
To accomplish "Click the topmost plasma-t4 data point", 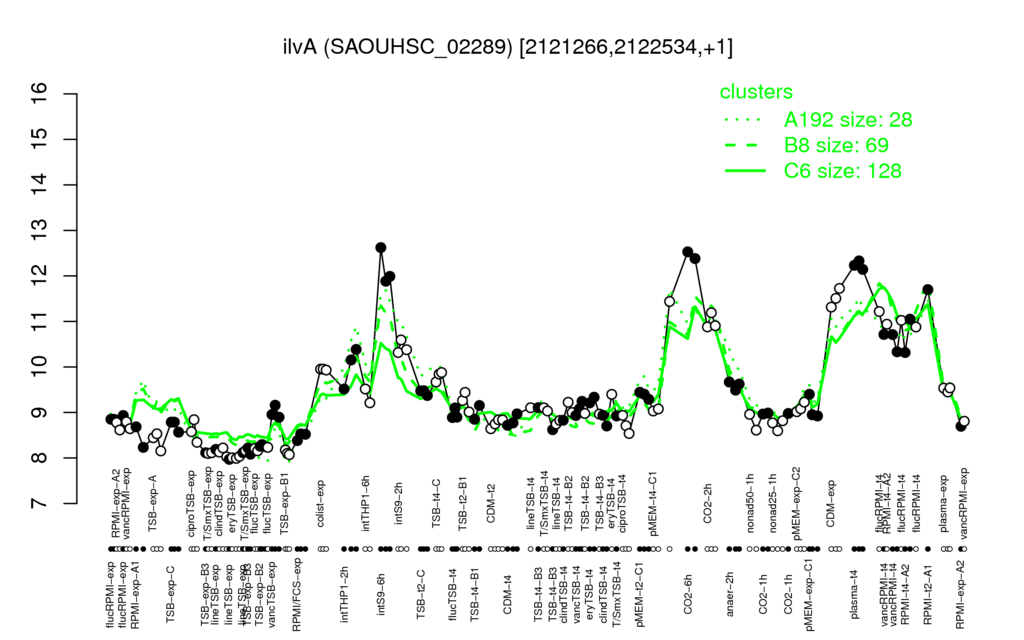I will [x=859, y=261].
